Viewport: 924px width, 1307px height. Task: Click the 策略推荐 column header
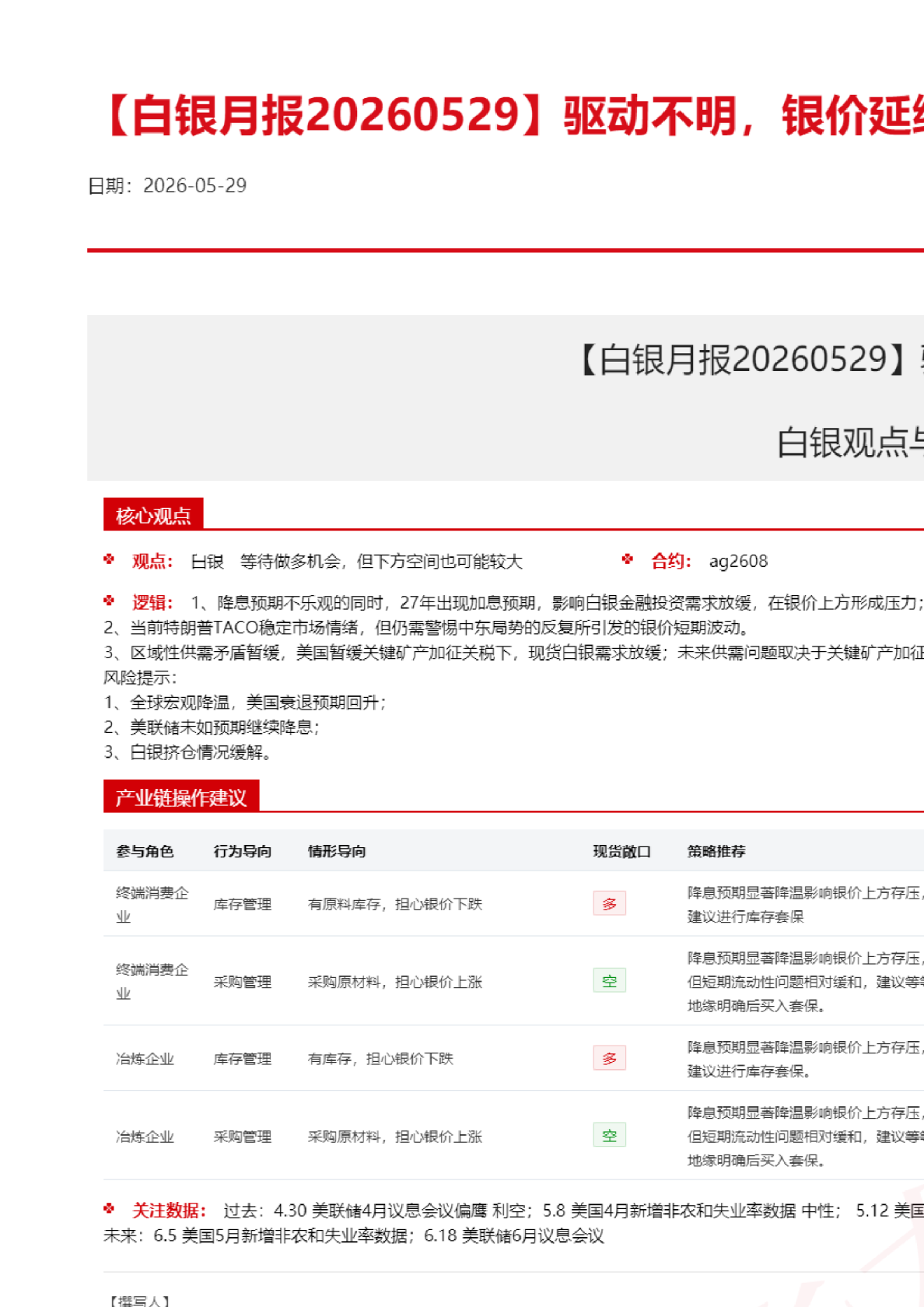pyautogui.click(x=716, y=851)
